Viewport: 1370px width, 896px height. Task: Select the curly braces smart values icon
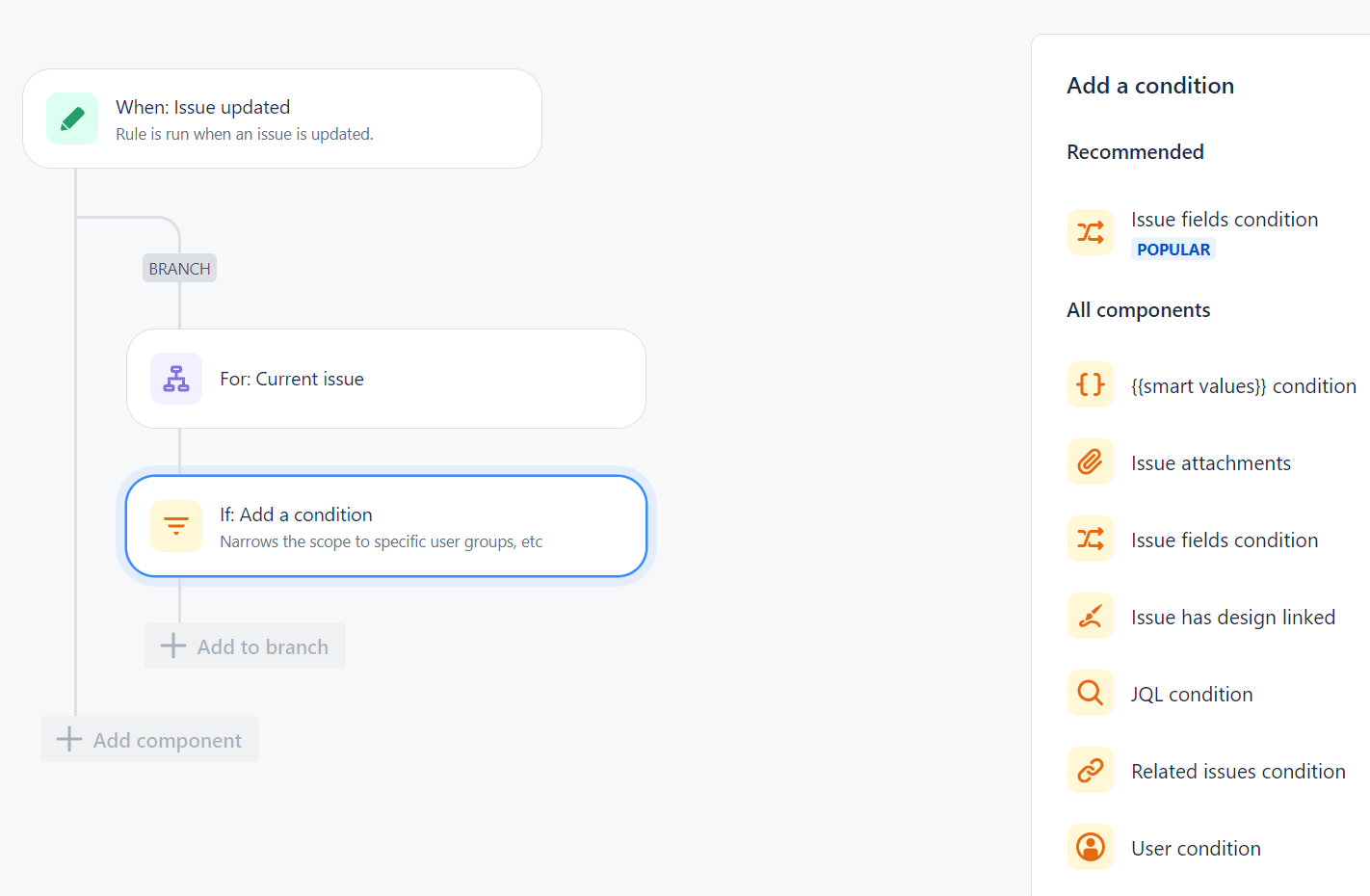click(1090, 384)
